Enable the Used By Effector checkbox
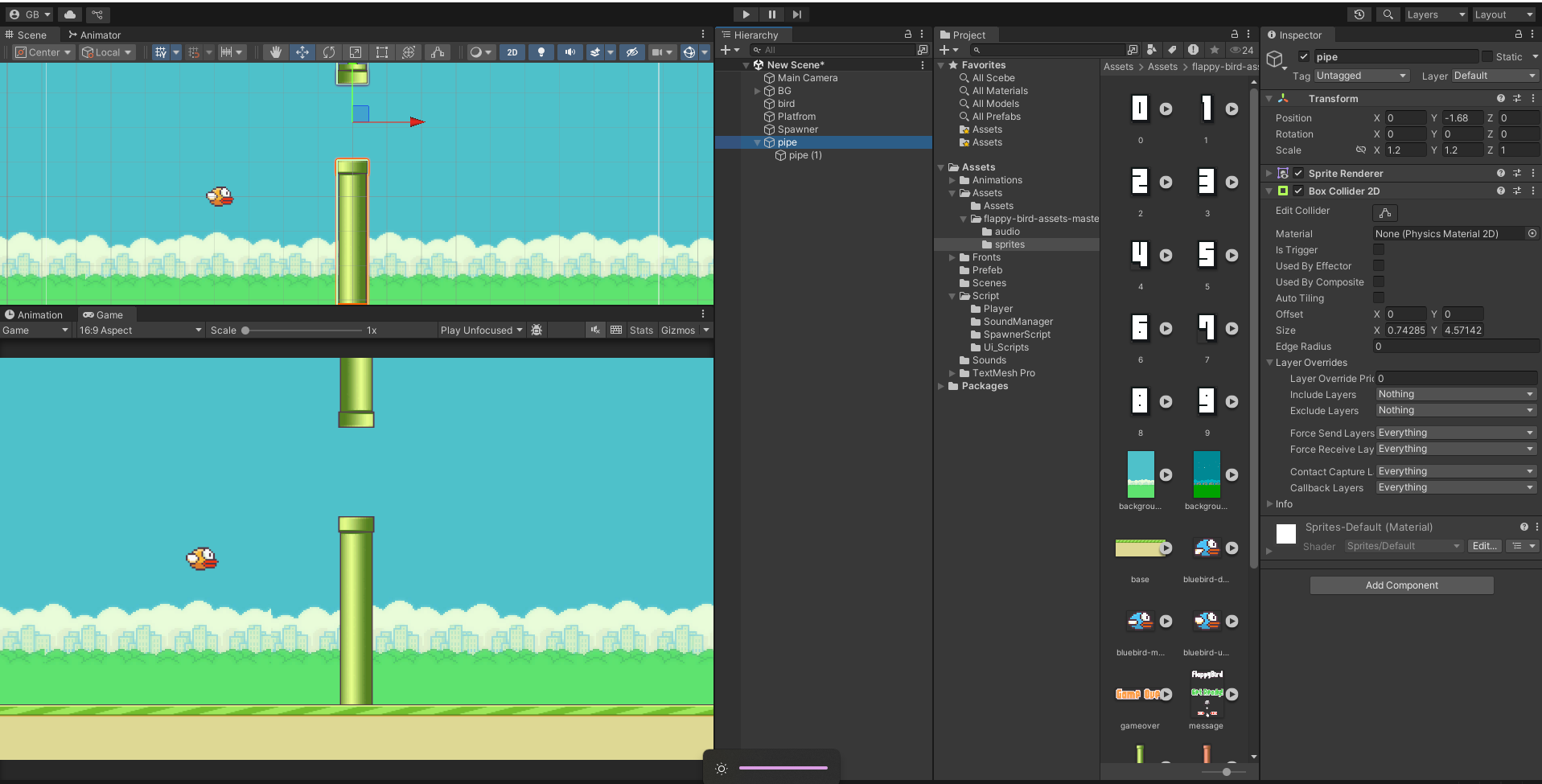1542x784 pixels. point(1379,266)
